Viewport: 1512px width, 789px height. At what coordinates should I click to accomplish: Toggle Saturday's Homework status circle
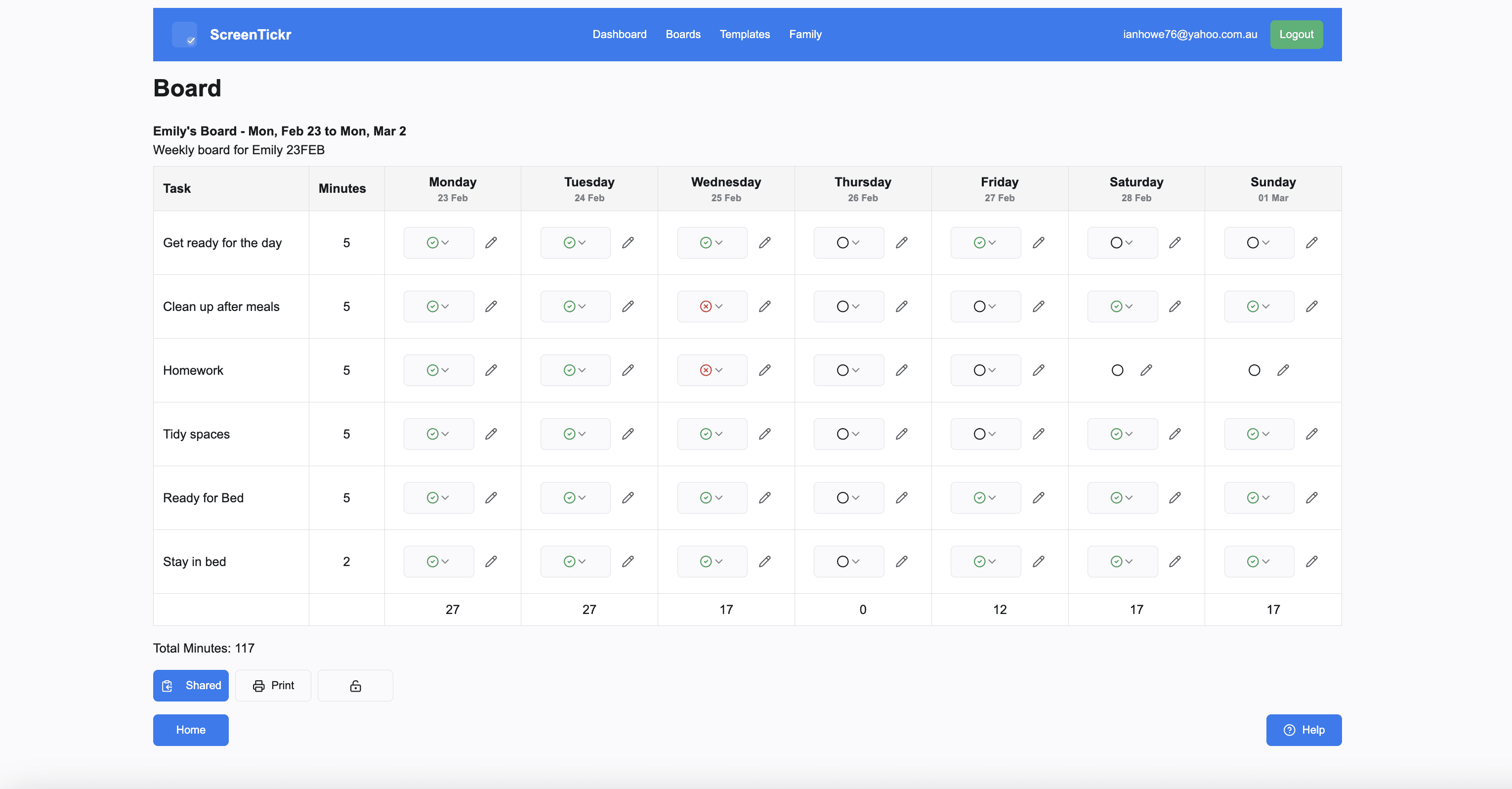pos(1118,370)
